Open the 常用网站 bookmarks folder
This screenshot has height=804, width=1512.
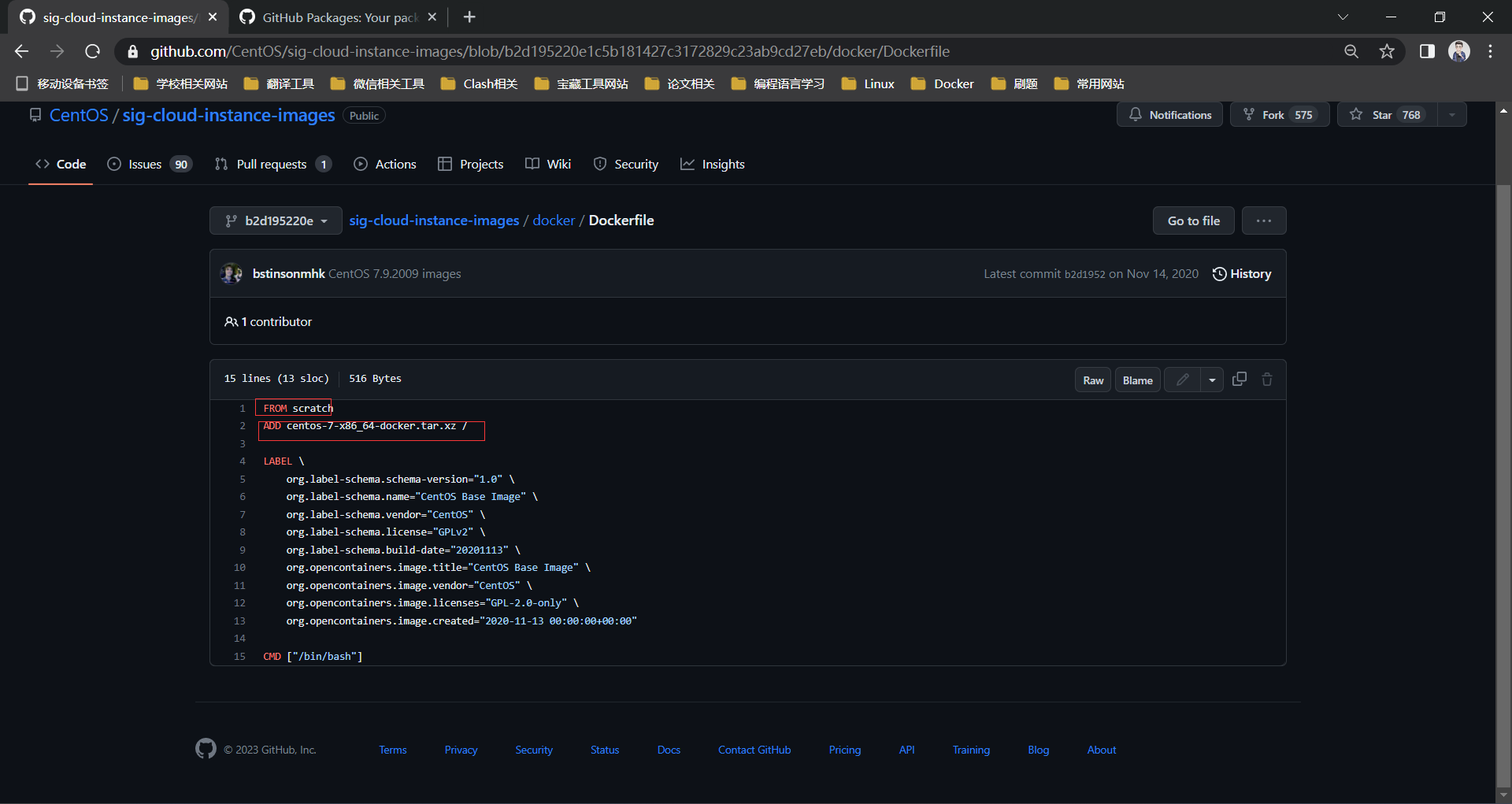click(1089, 83)
